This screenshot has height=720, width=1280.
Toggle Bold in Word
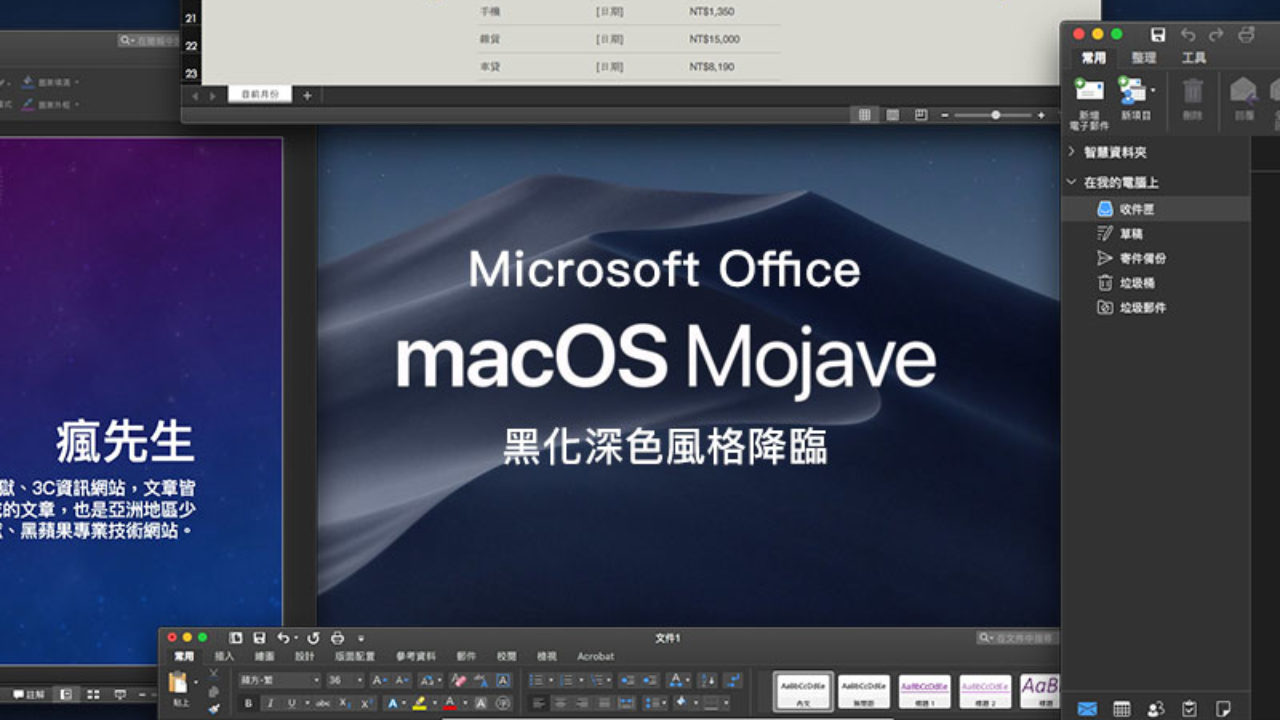pos(248,703)
